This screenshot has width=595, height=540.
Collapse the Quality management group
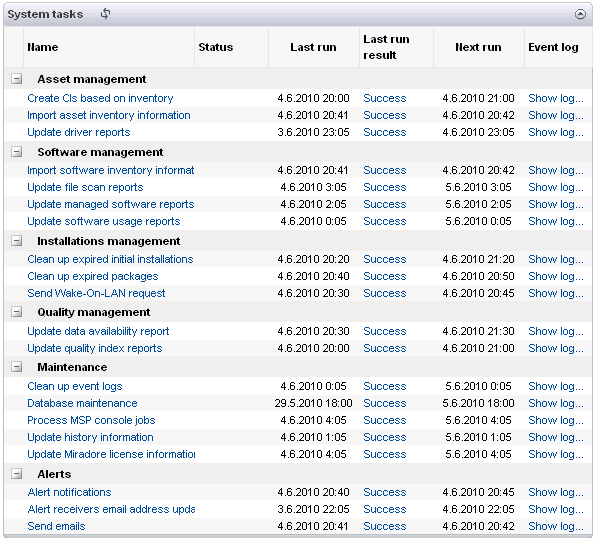16,312
